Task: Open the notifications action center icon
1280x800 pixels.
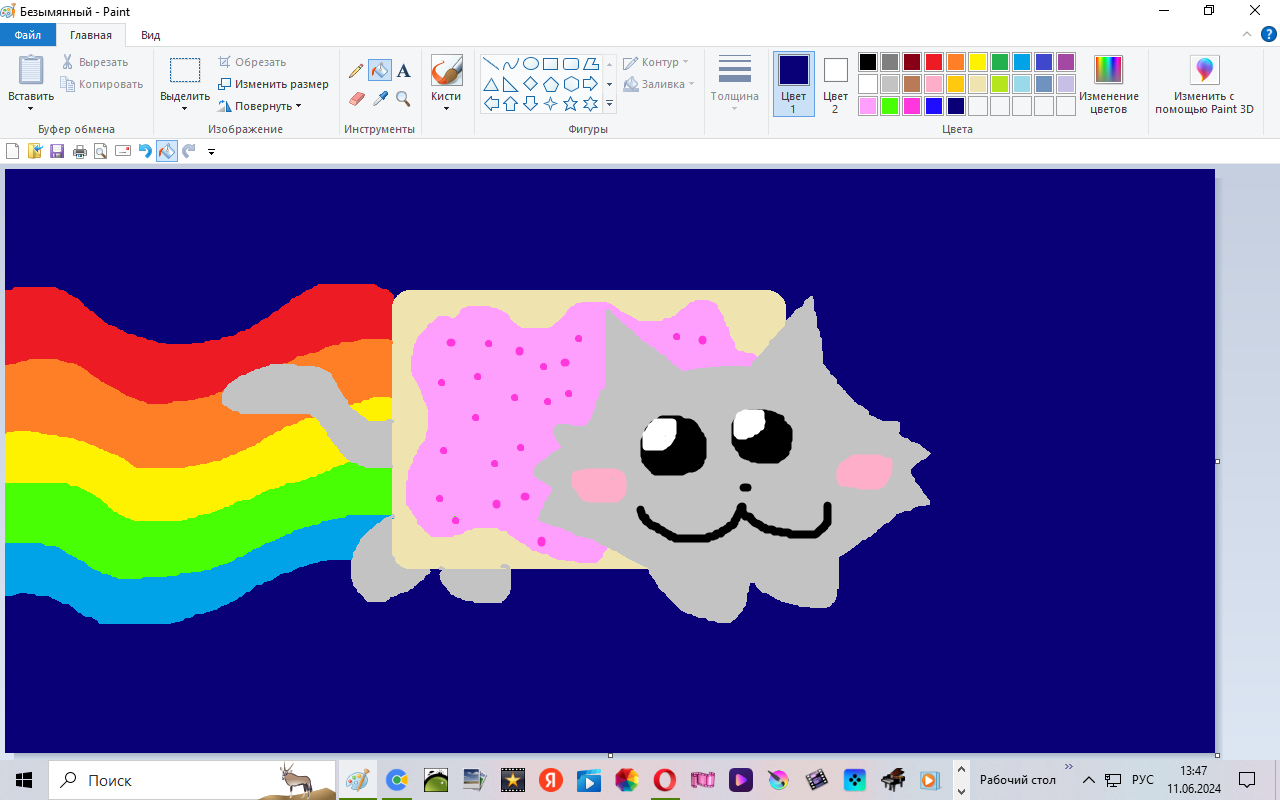Action: 1247,780
